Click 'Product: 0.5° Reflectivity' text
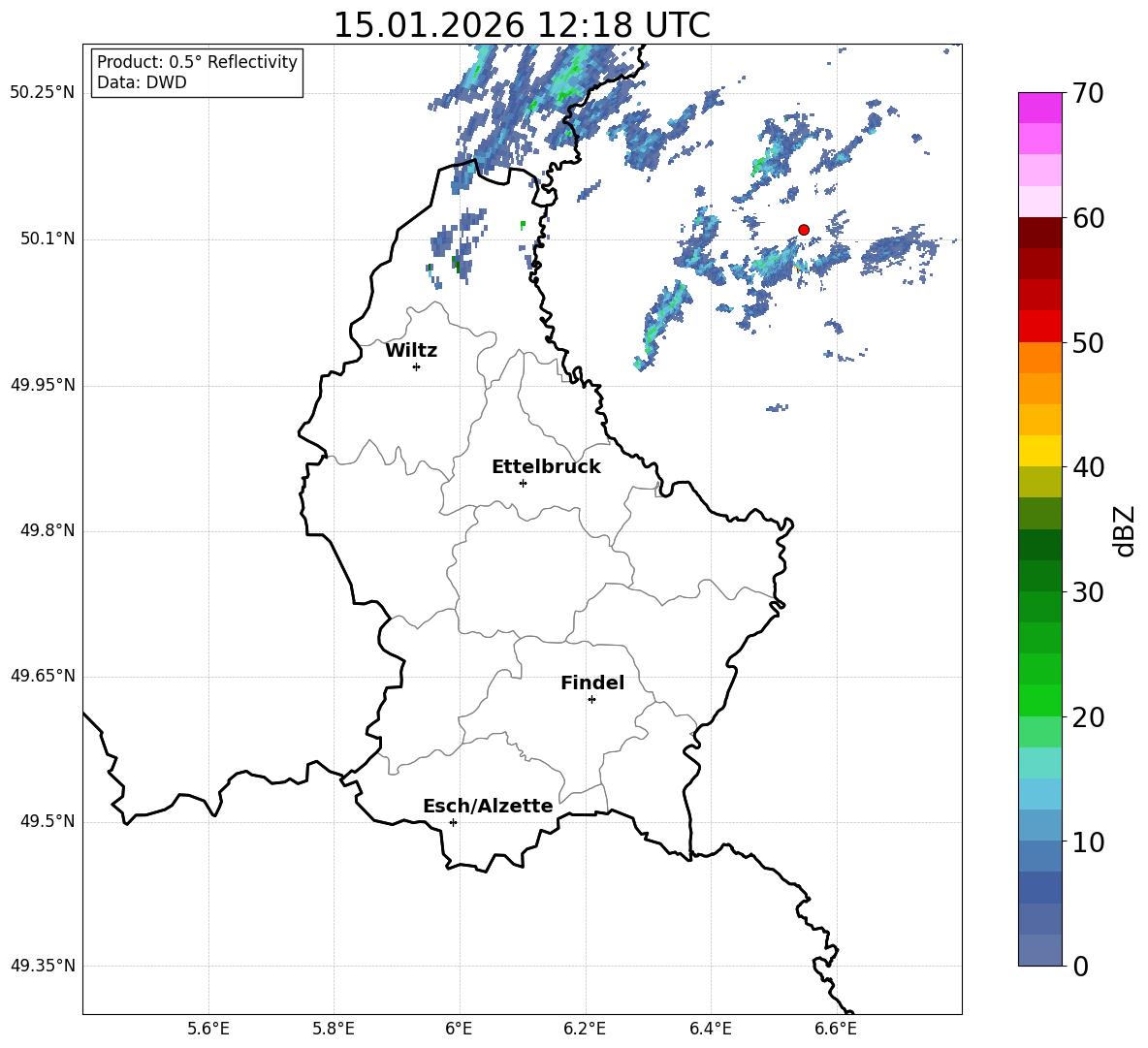1148x1048 pixels. [x=197, y=62]
